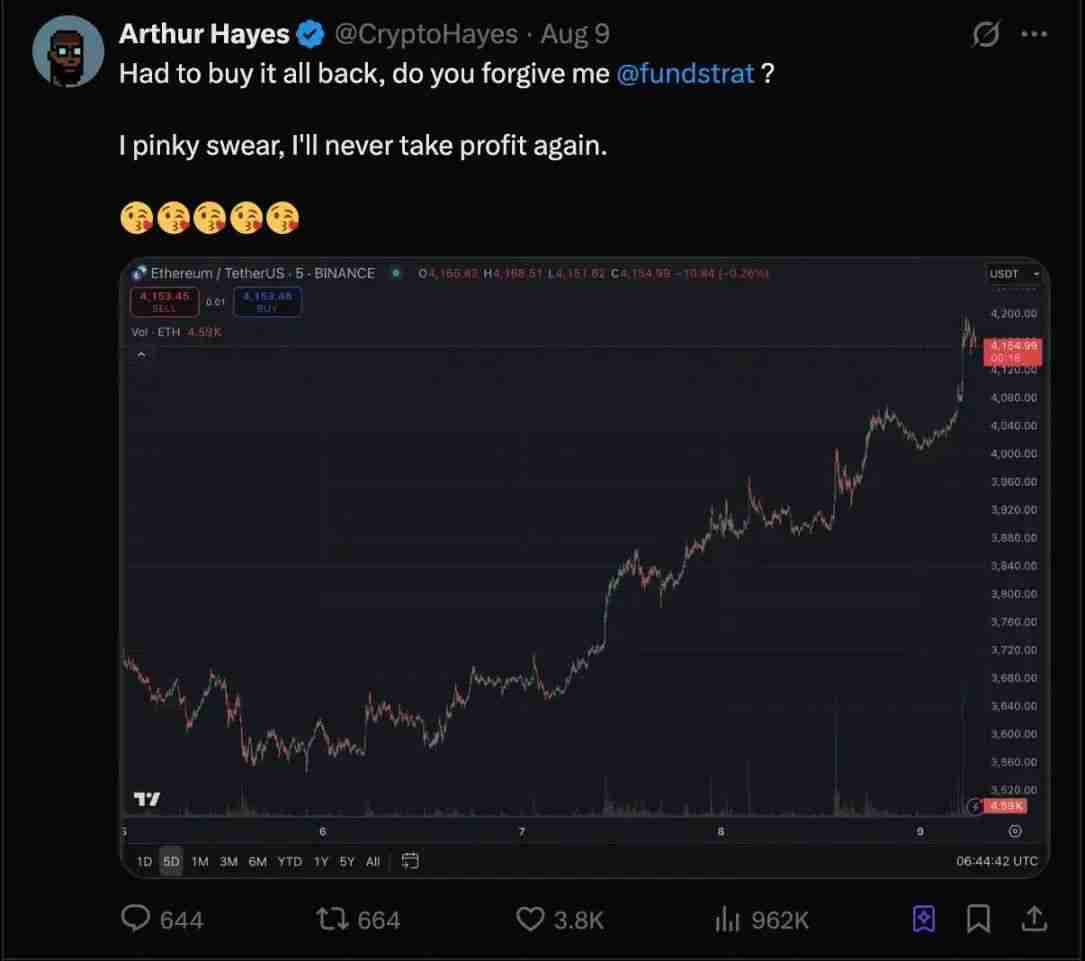1085x961 pixels.
Task: Open the chart date range calendar icon
Action: (x=409, y=861)
